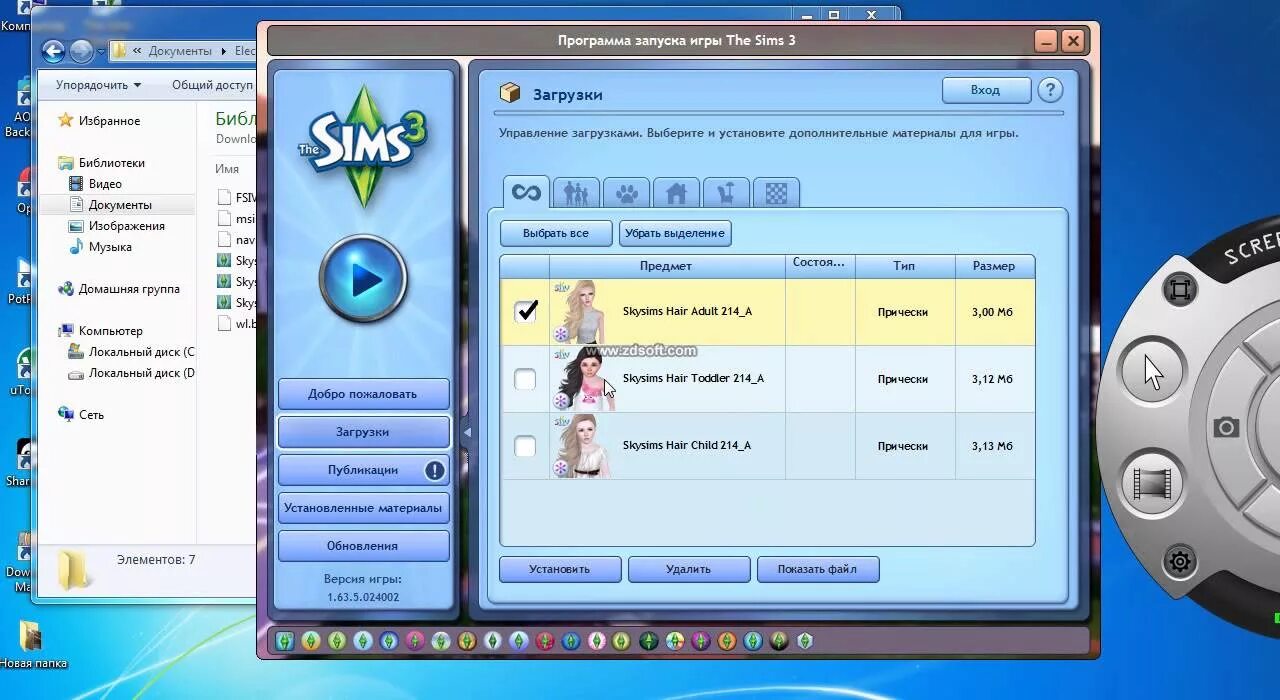This screenshot has height=700, width=1280.
Task: Click the Sims 3 logo
Action: coord(364,148)
